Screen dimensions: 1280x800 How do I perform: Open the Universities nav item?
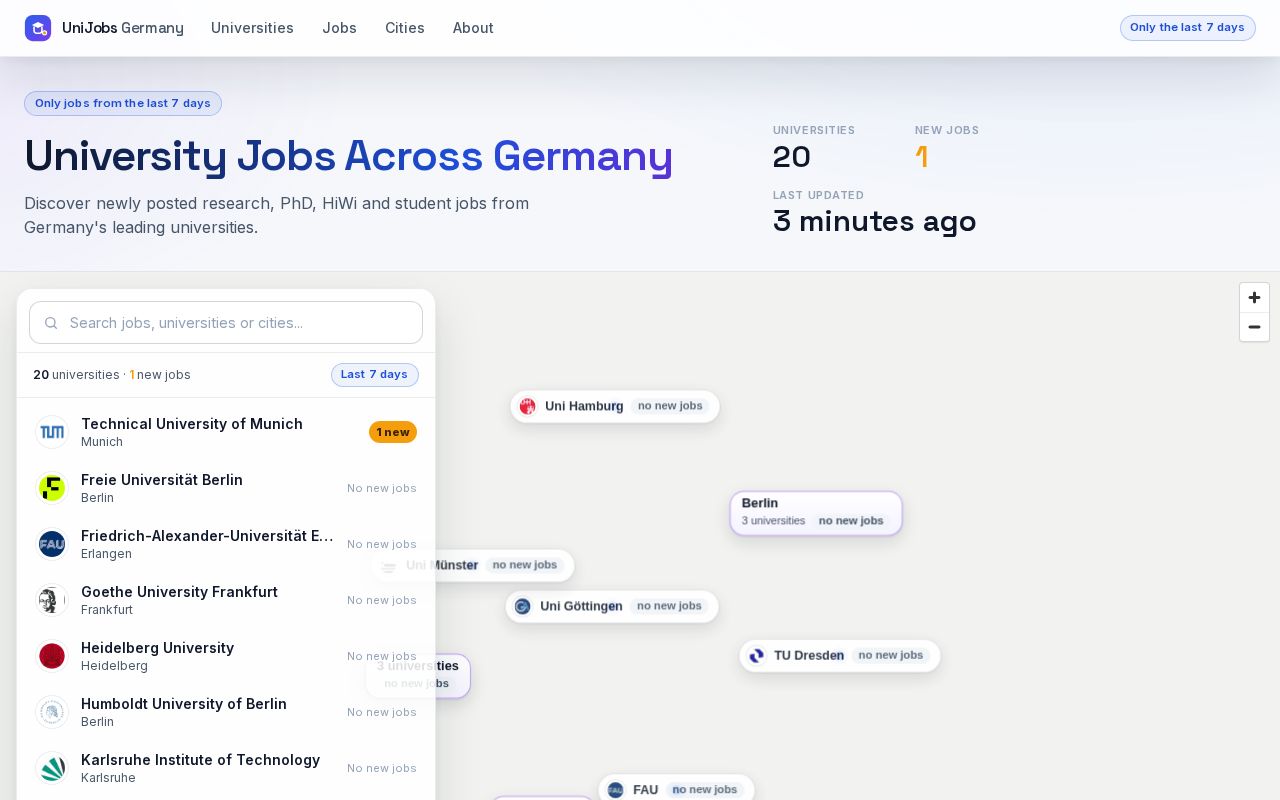[x=252, y=28]
